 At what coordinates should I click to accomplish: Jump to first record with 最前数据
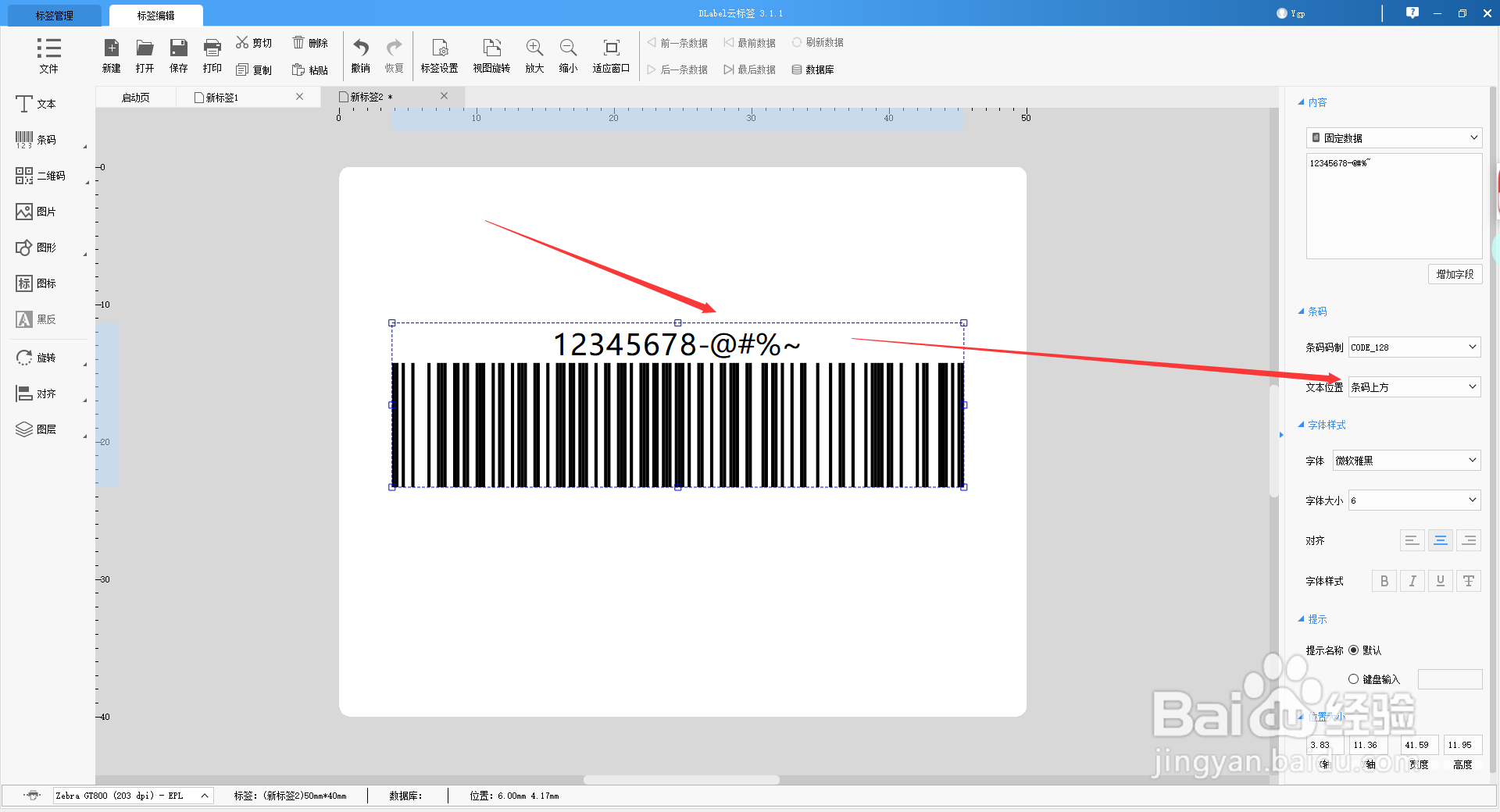[749, 43]
